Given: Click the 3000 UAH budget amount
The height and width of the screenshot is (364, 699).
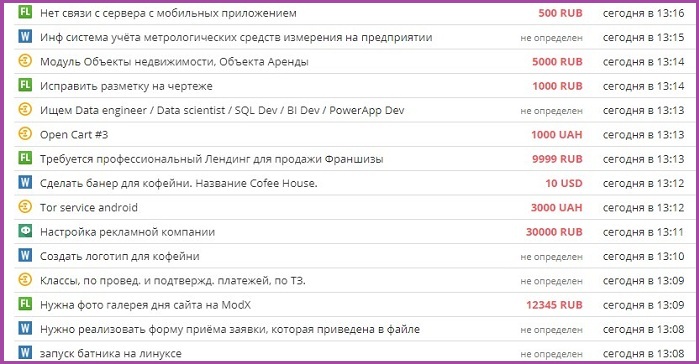Looking at the screenshot, I should click(556, 208).
